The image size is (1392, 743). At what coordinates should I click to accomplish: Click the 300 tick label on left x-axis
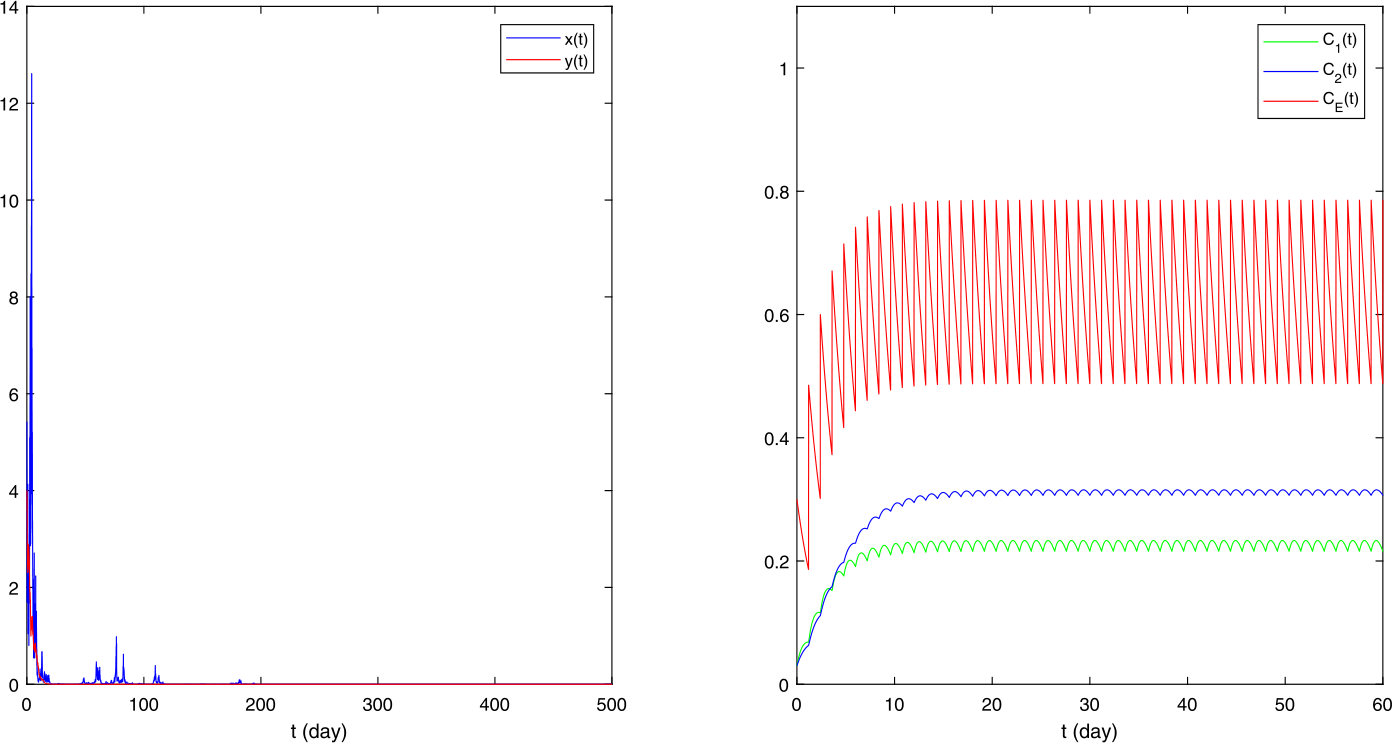click(377, 704)
